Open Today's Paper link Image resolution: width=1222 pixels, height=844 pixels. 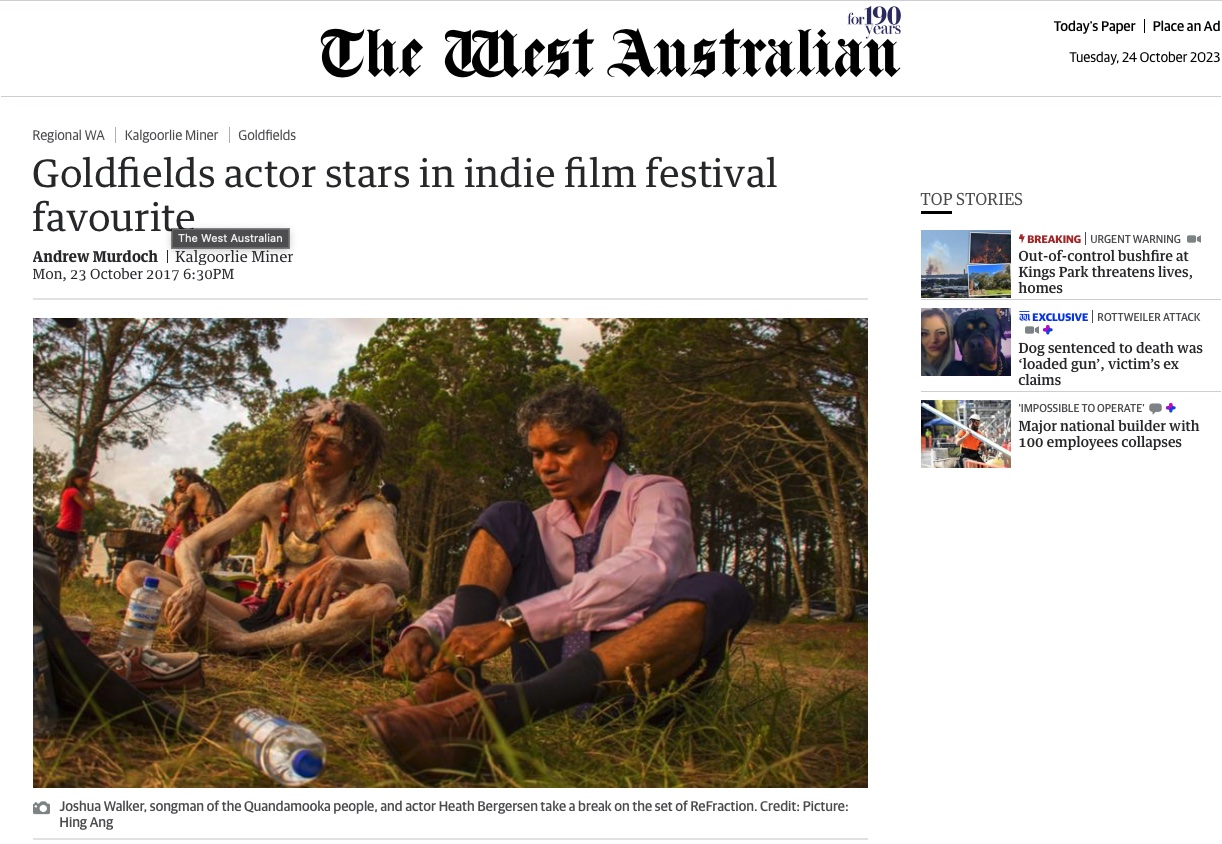1094,26
